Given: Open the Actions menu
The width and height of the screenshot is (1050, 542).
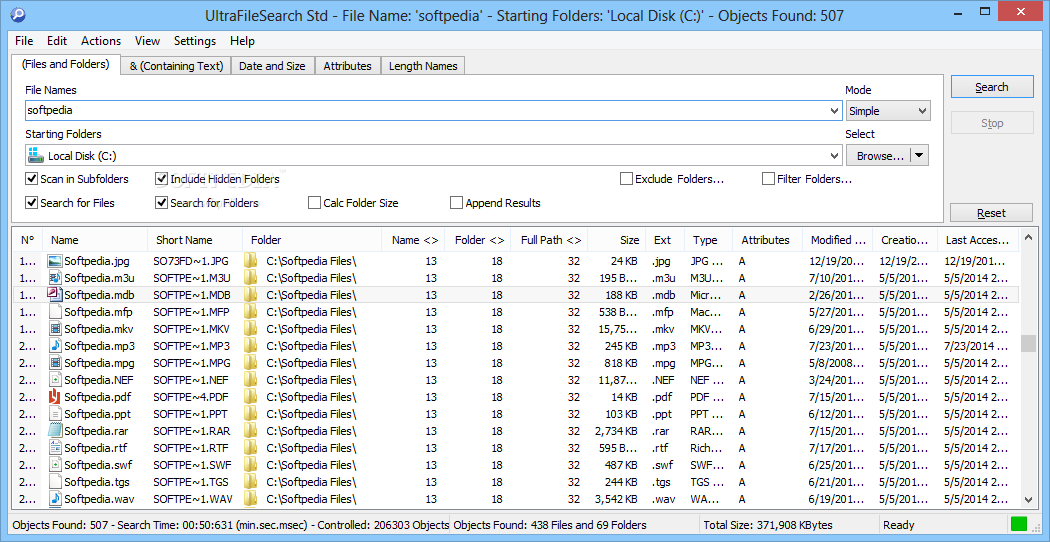Looking at the screenshot, I should (x=101, y=41).
